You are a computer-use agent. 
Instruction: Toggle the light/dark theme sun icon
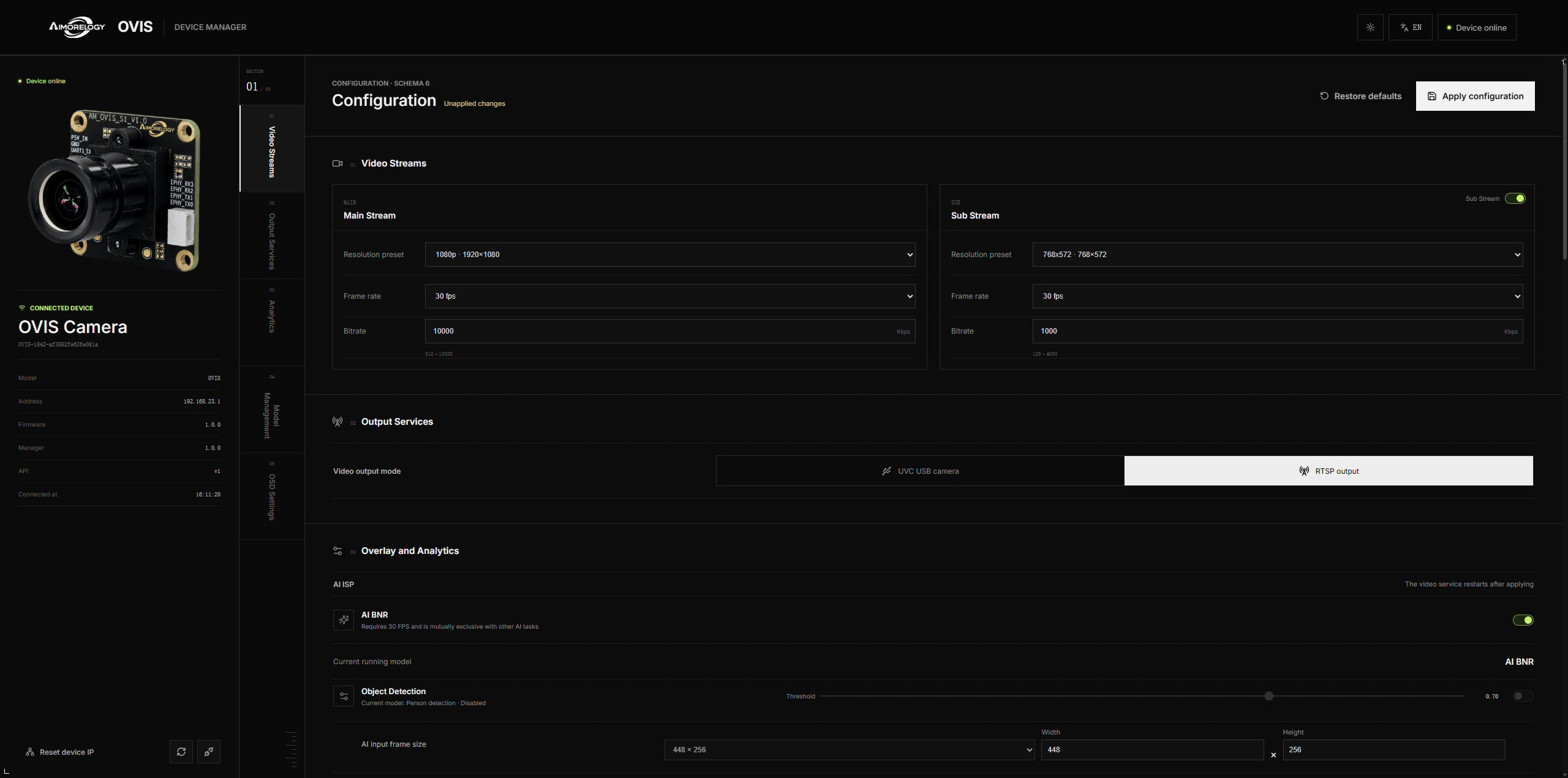click(x=1370, y=28)
